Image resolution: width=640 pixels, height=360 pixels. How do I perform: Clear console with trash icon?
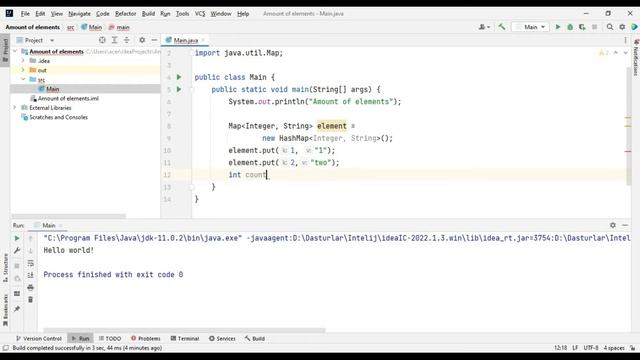[x=31, y=300]
